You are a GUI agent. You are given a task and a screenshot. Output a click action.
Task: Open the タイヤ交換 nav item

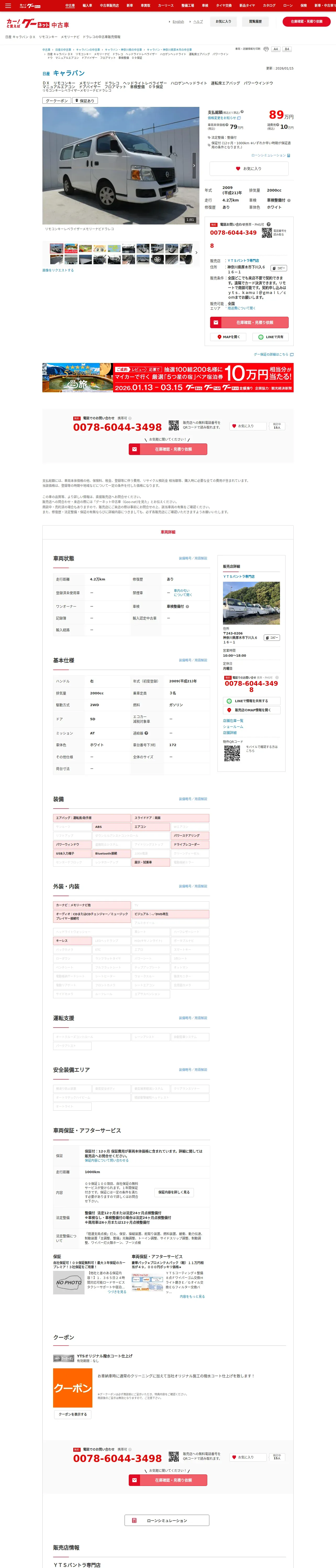click(224, 5)
